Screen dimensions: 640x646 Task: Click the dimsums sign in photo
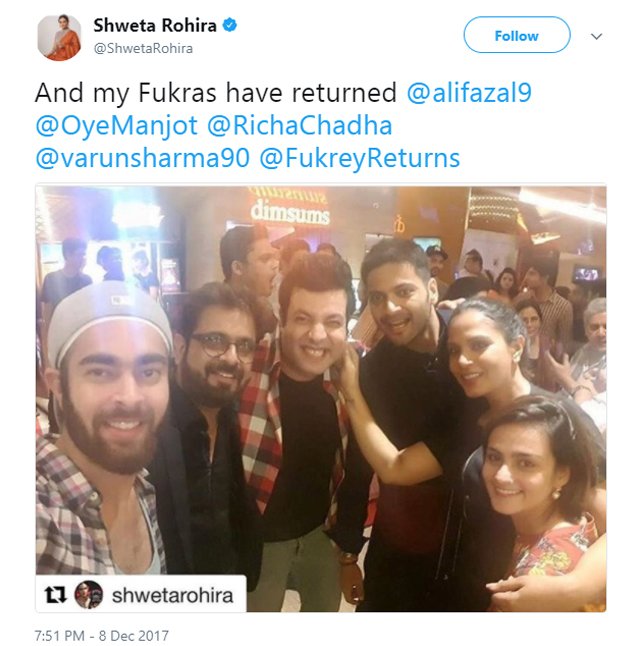coord(290,213)
